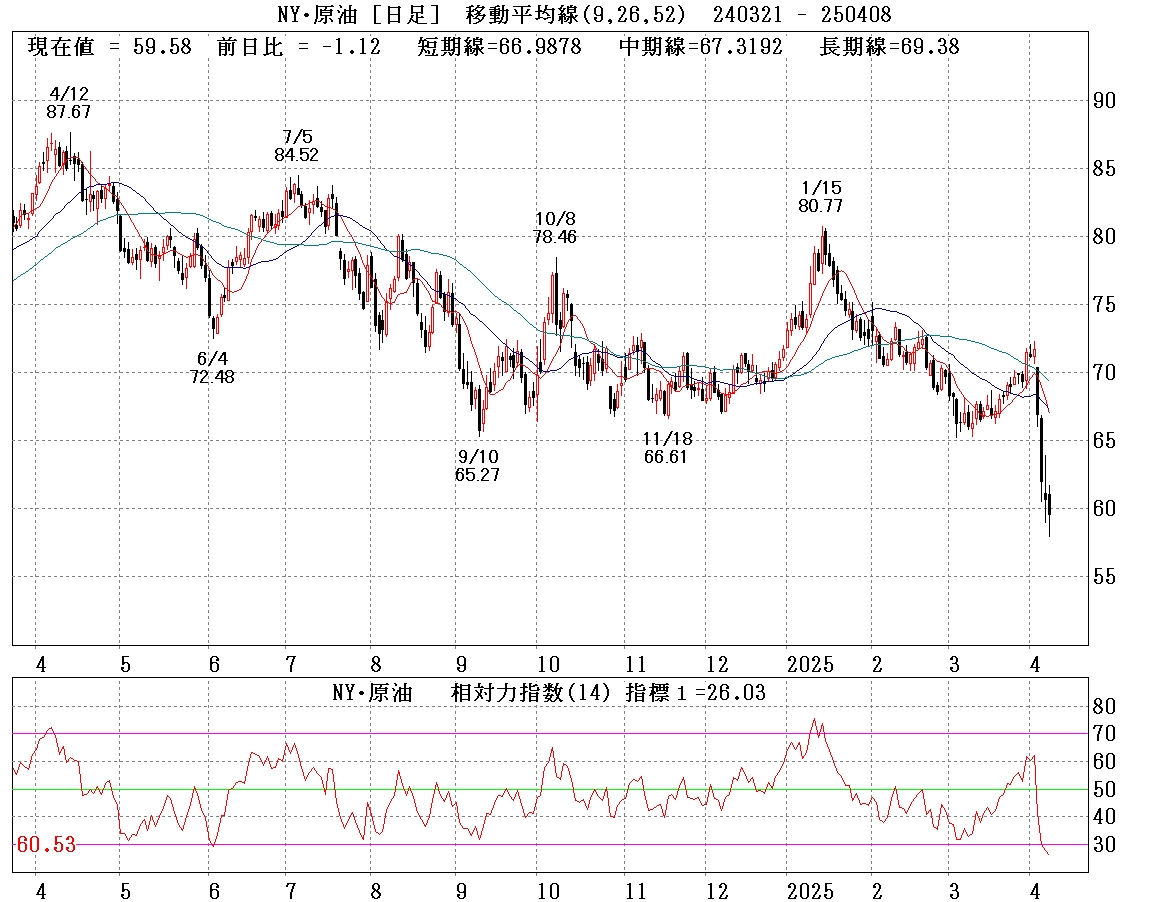The image size is (1171, 902).
Task: Click the 1/15 high label of 80.77
Action: (820, 198)
